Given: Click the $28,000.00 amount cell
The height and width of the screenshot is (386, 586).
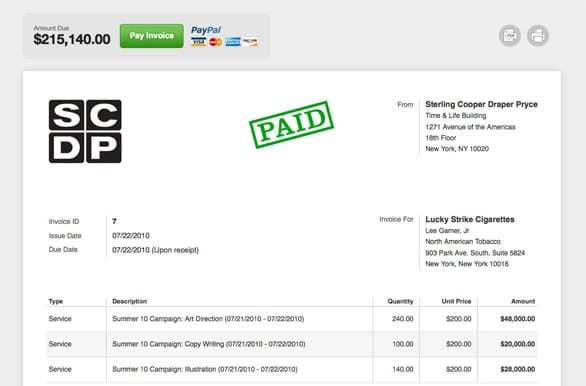Looking at the screenshot, I should point(518,369).
